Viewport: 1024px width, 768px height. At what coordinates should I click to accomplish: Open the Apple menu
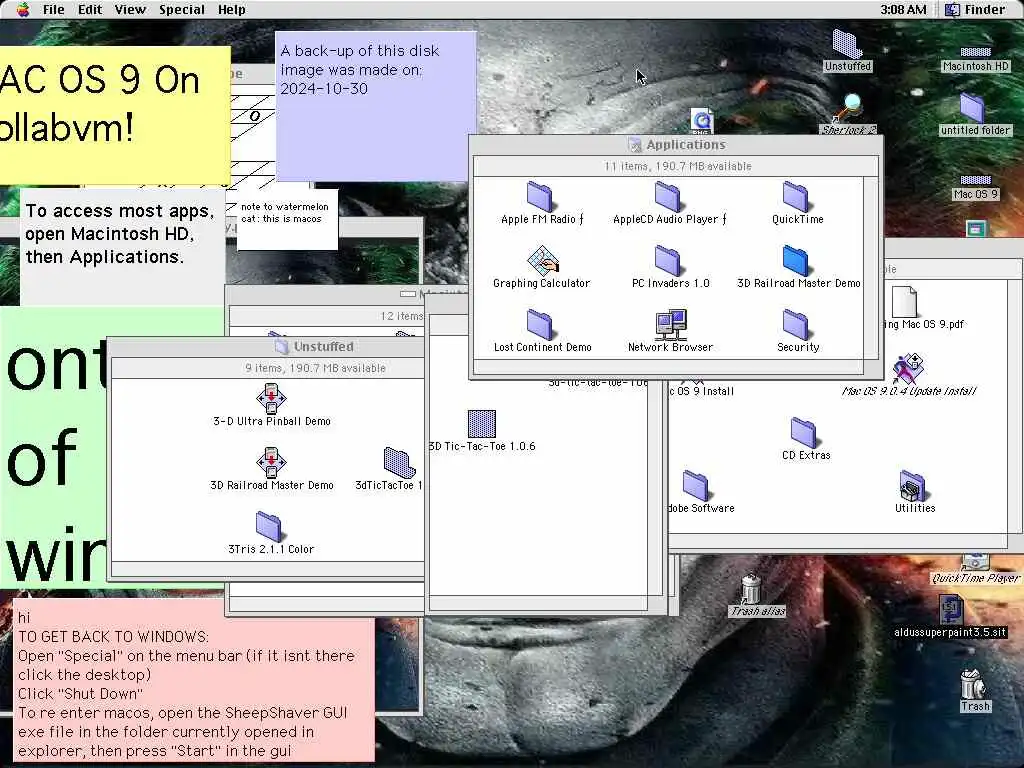tap(23, 10)
